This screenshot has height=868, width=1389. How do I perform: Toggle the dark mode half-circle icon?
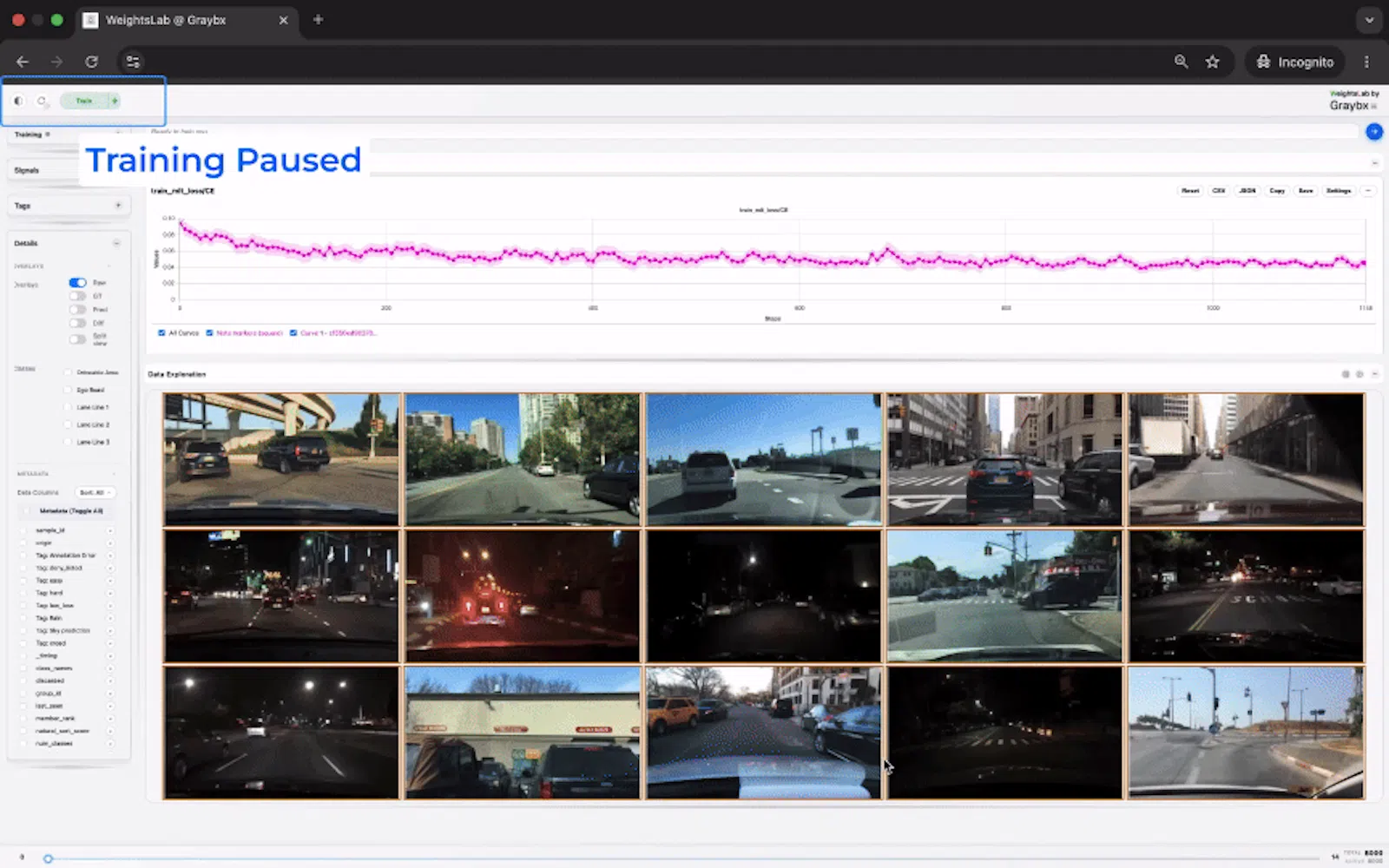click(x=18, y=101)
